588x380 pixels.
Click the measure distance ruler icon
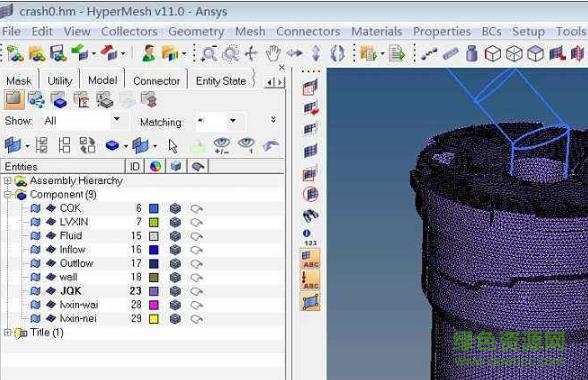450,54
